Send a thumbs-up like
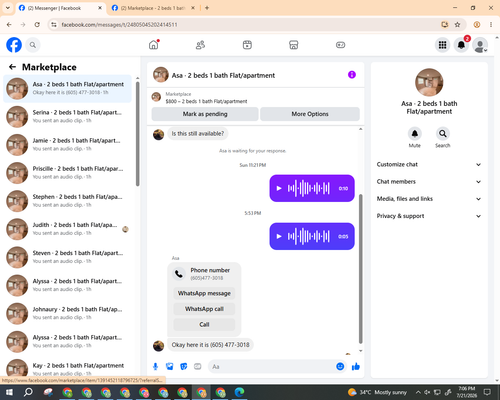Image resolution: width=500 pixels, height=400 pixels. (x=356, y=367)
